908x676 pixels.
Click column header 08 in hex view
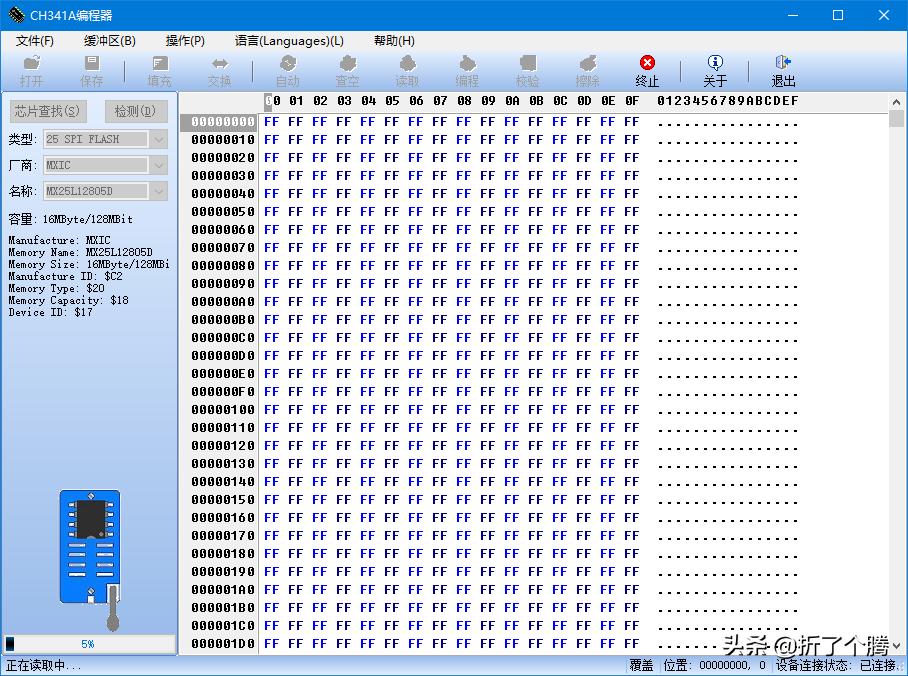tap(464, 101)
